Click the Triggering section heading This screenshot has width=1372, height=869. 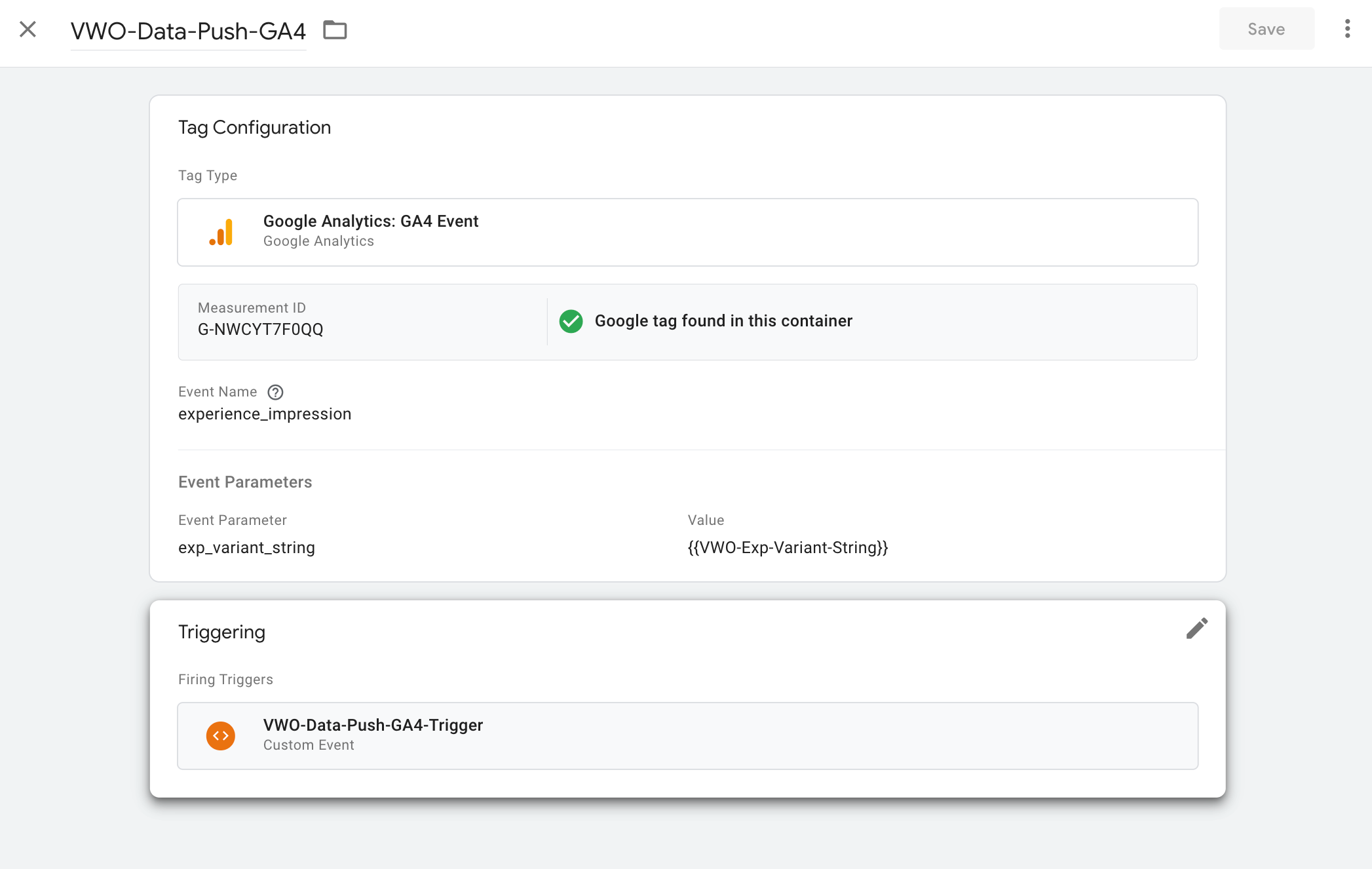click(x=221, y=632)
